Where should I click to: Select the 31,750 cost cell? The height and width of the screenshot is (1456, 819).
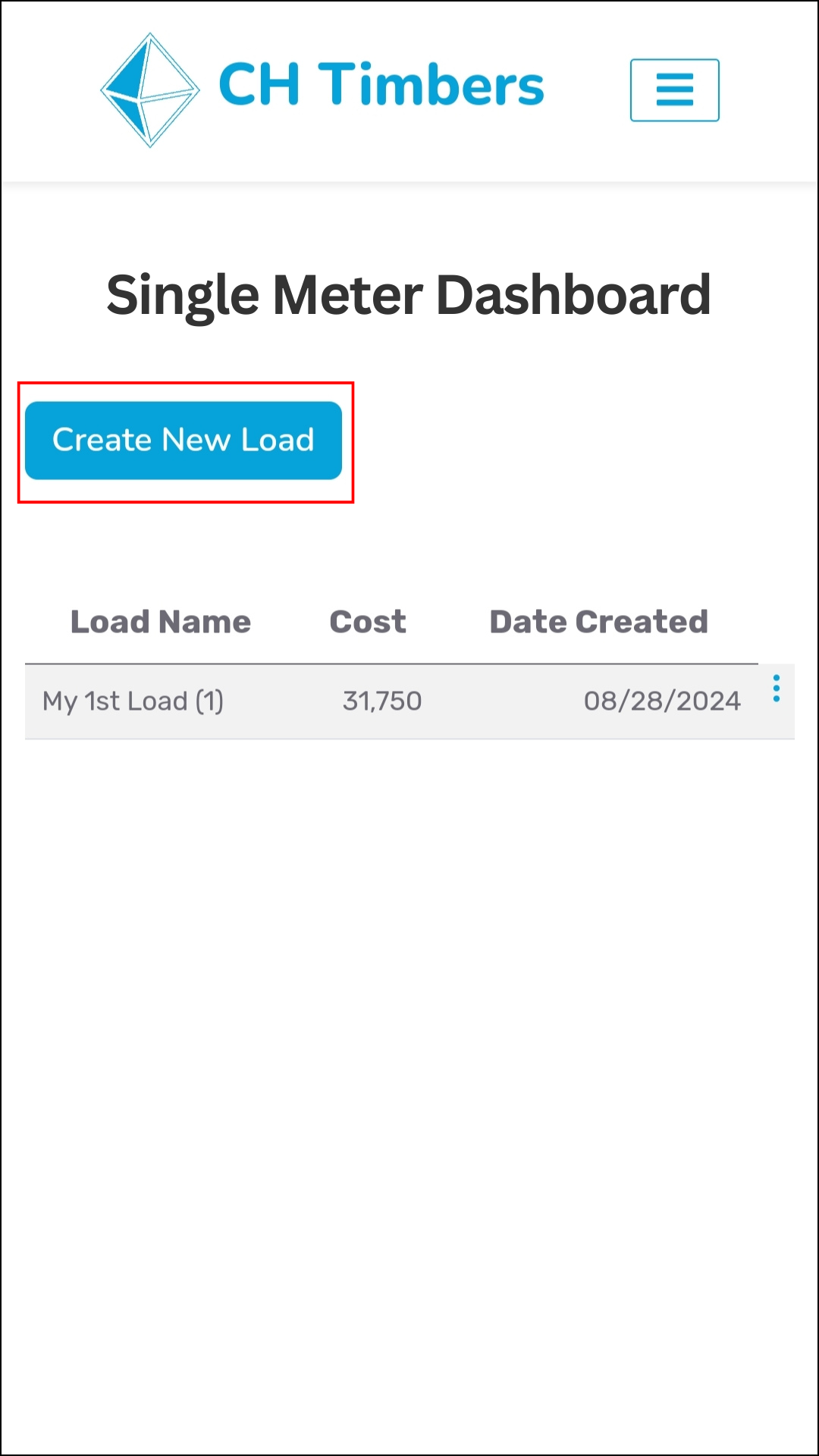382,701
